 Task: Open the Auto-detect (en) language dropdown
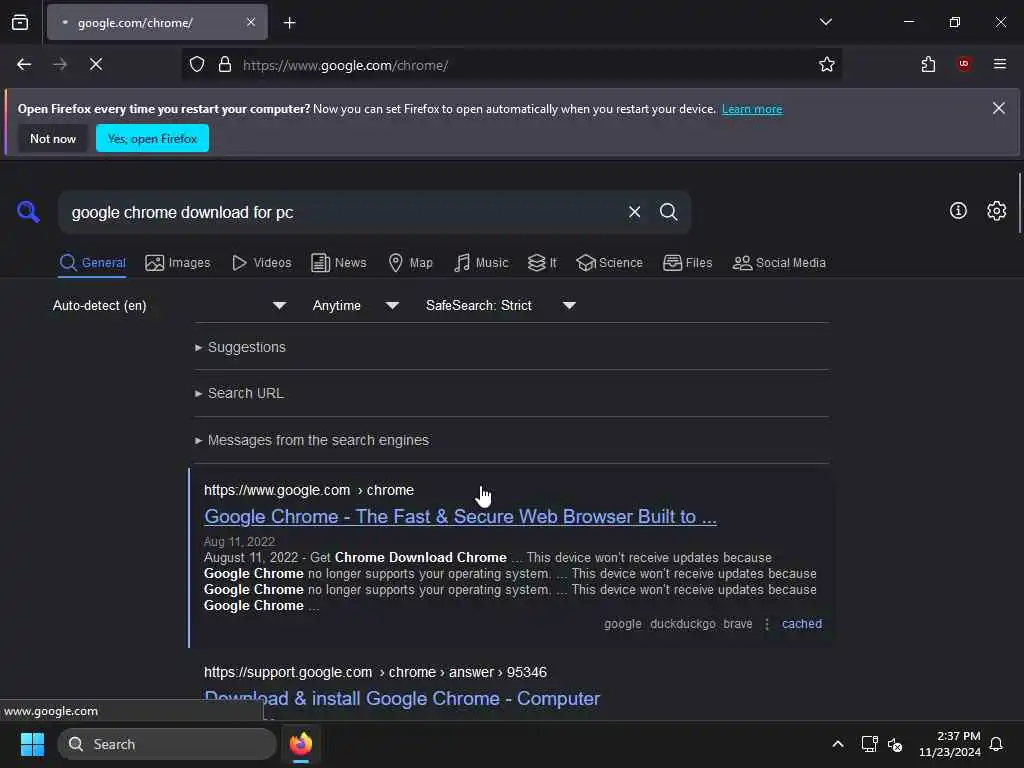(169, 305)
